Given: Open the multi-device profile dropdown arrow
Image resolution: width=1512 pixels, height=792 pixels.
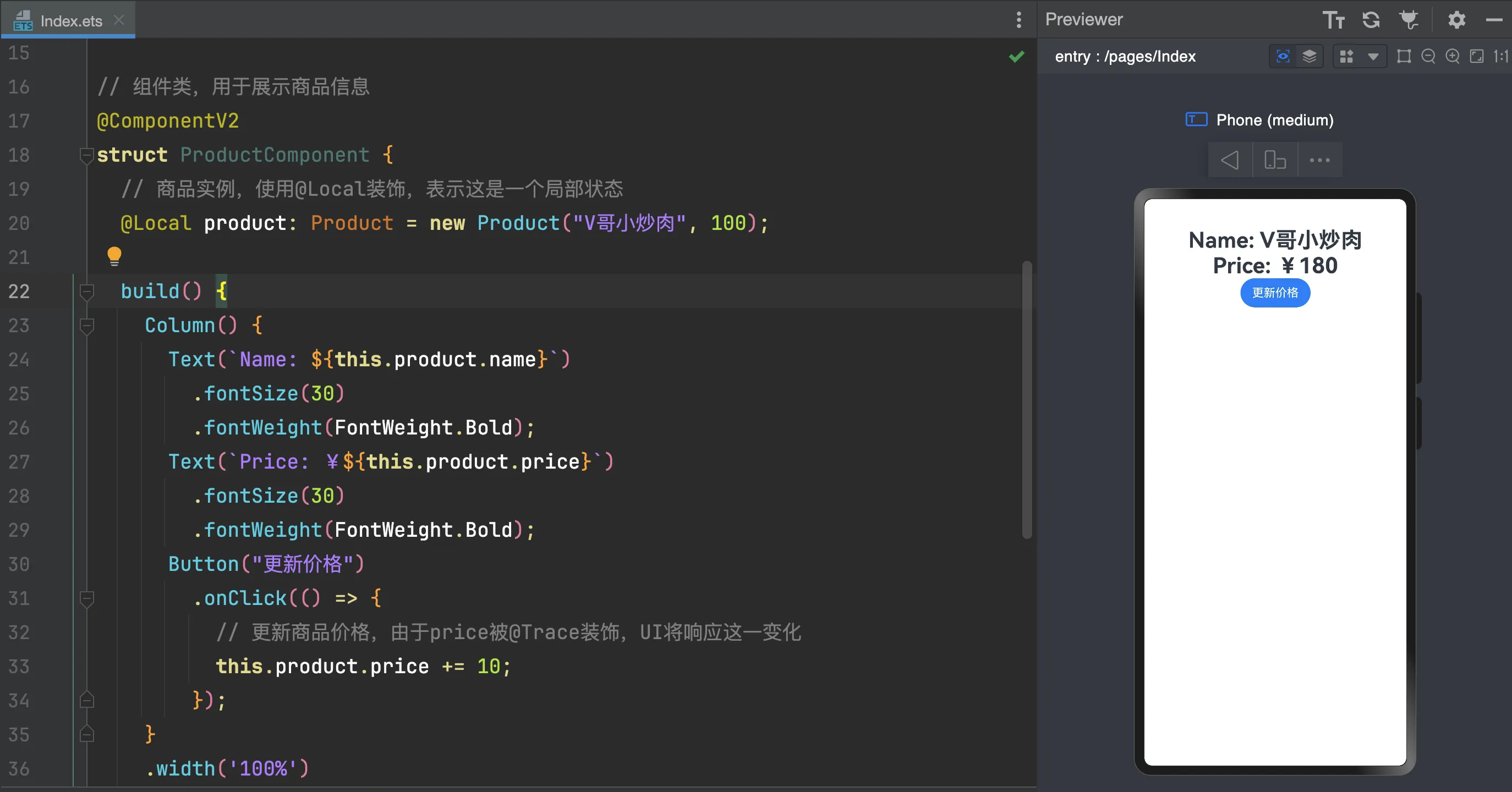Looking at the screenshot, I should pos(1373,57).
